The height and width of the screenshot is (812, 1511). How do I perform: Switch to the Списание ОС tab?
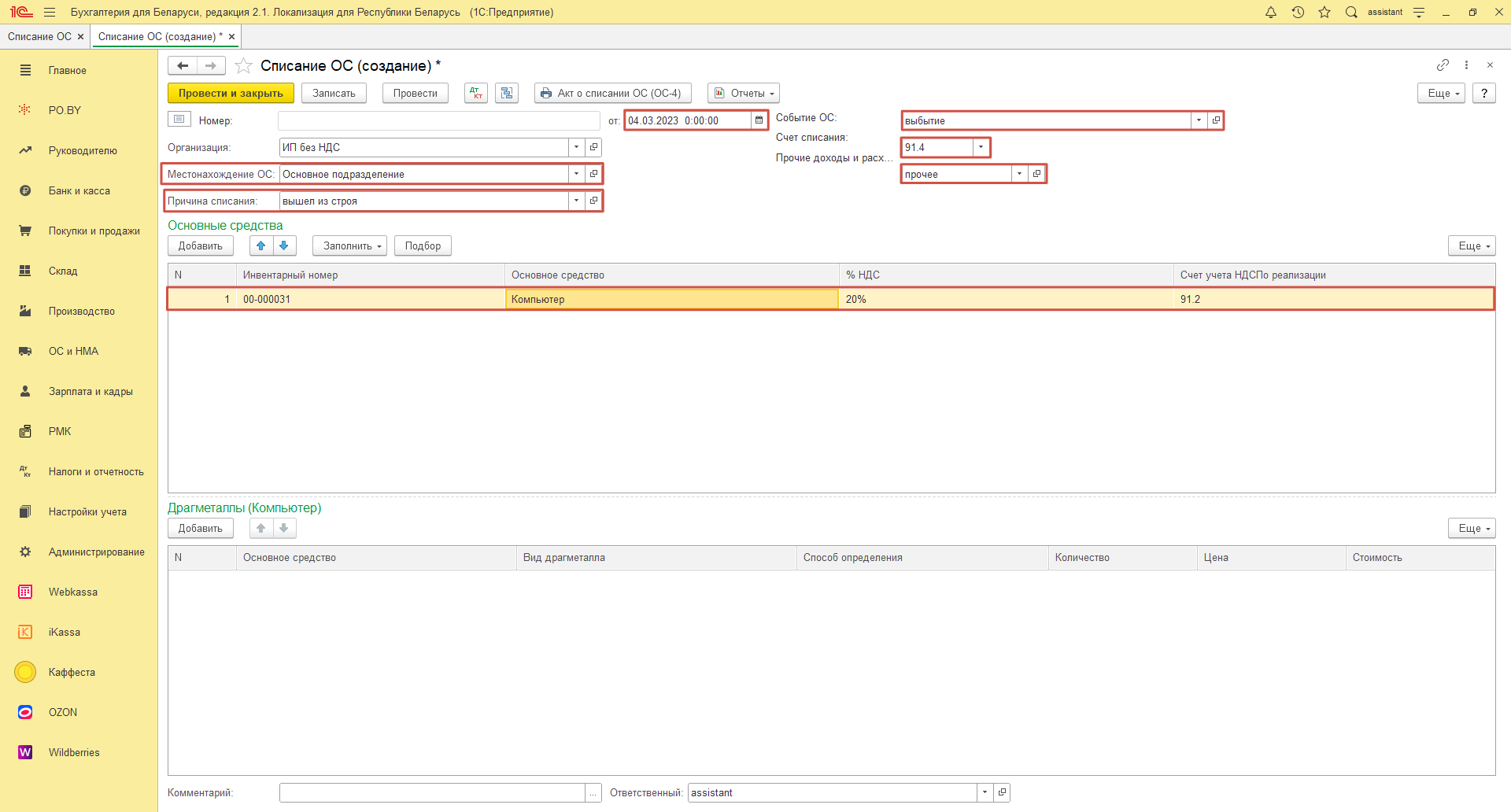[x=39, y=36]
